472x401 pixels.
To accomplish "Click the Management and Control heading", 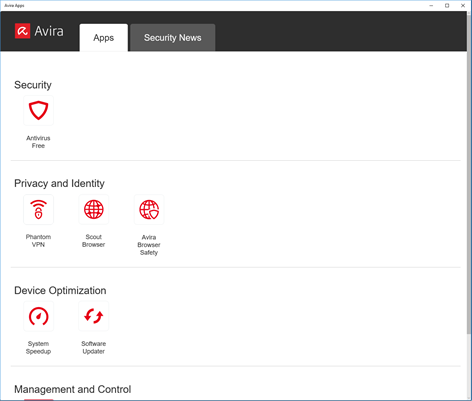I will click(x=73, y=389).
